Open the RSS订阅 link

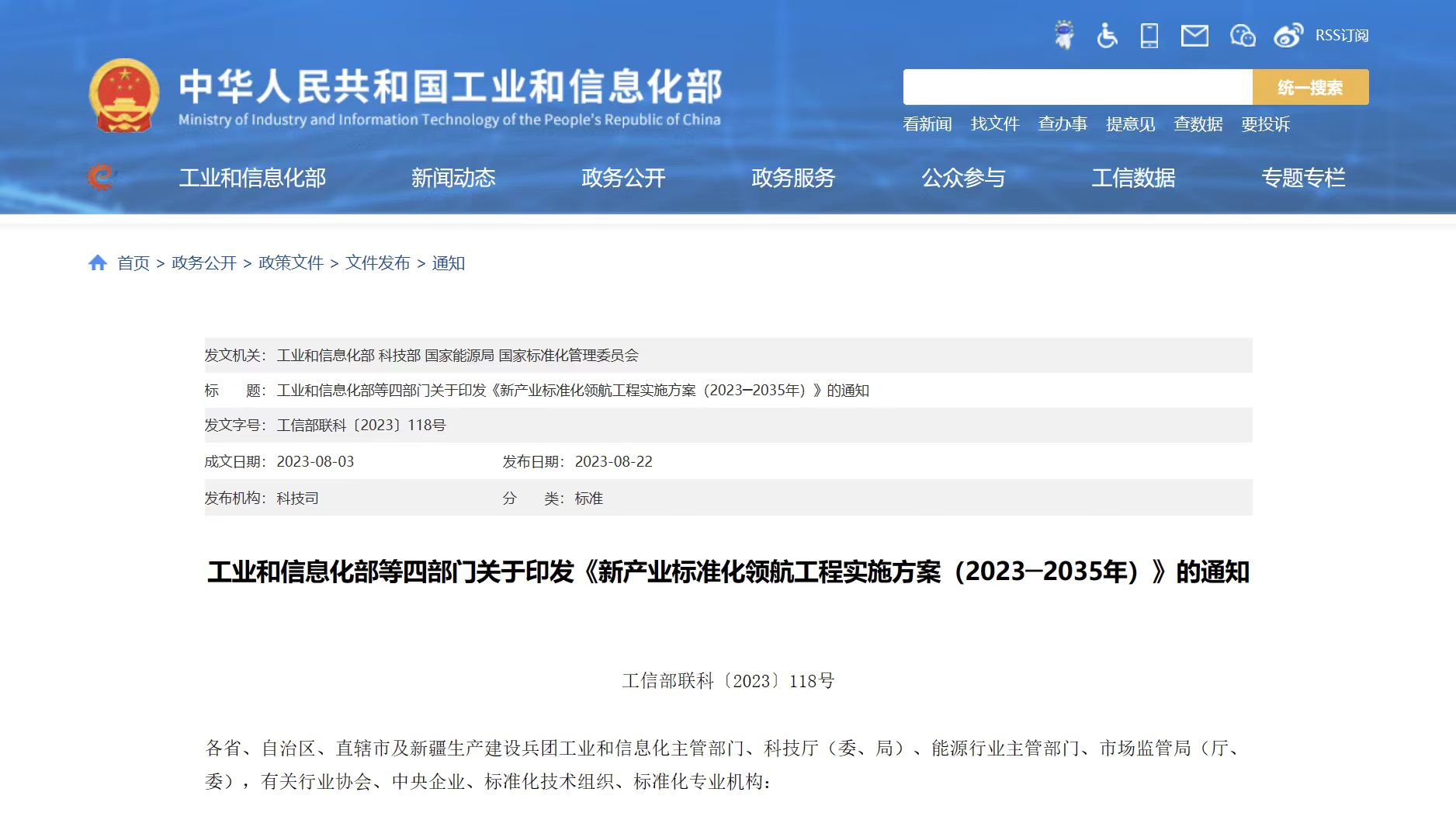click(1342, 35)
